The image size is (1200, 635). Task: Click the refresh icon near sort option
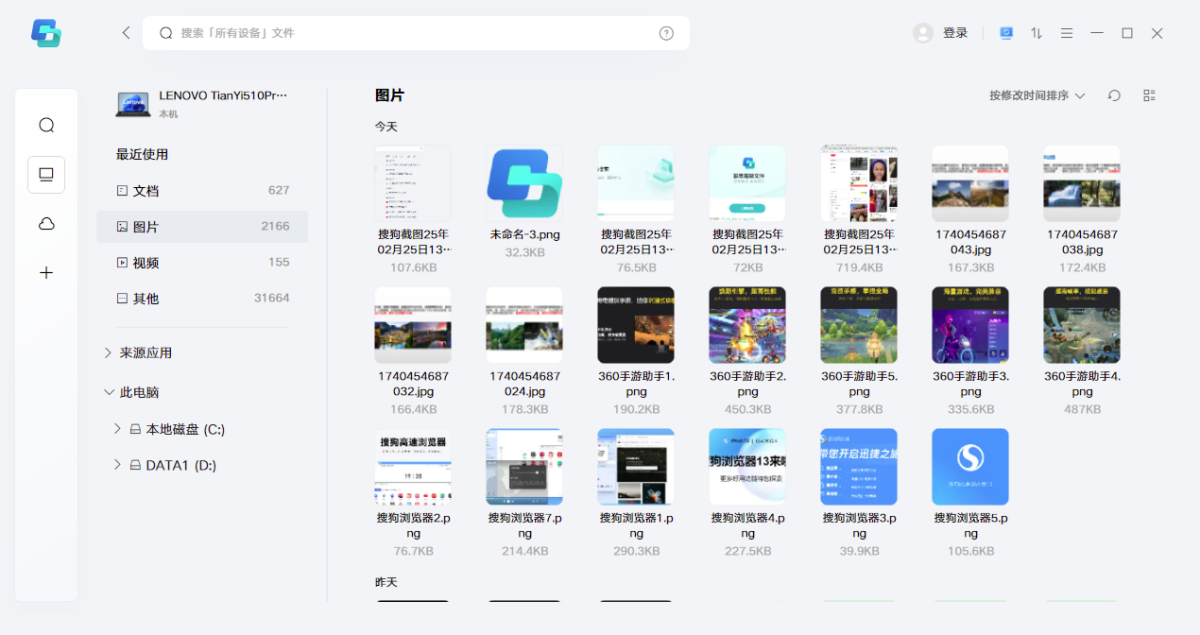pos(1114,95)
